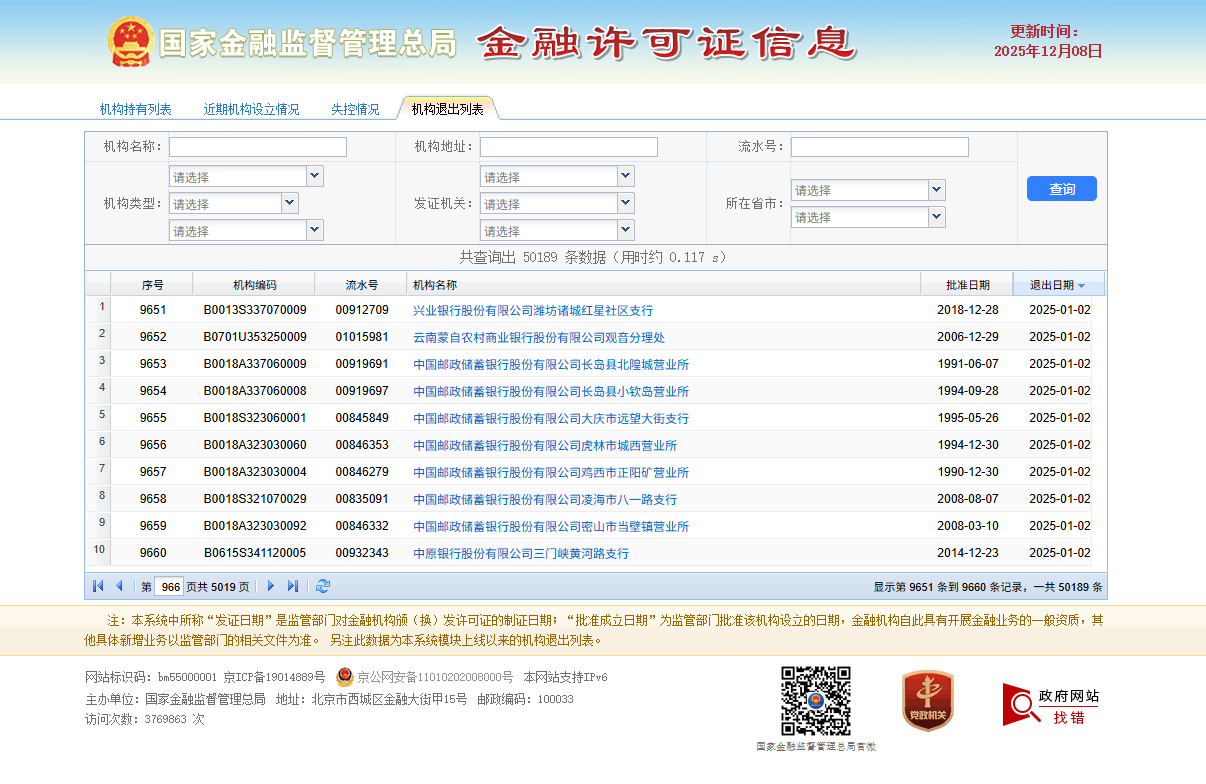Viewport: 1206px width, 784px height.
Task: Click the national emblem logo in header
Action: click(130, 42)
